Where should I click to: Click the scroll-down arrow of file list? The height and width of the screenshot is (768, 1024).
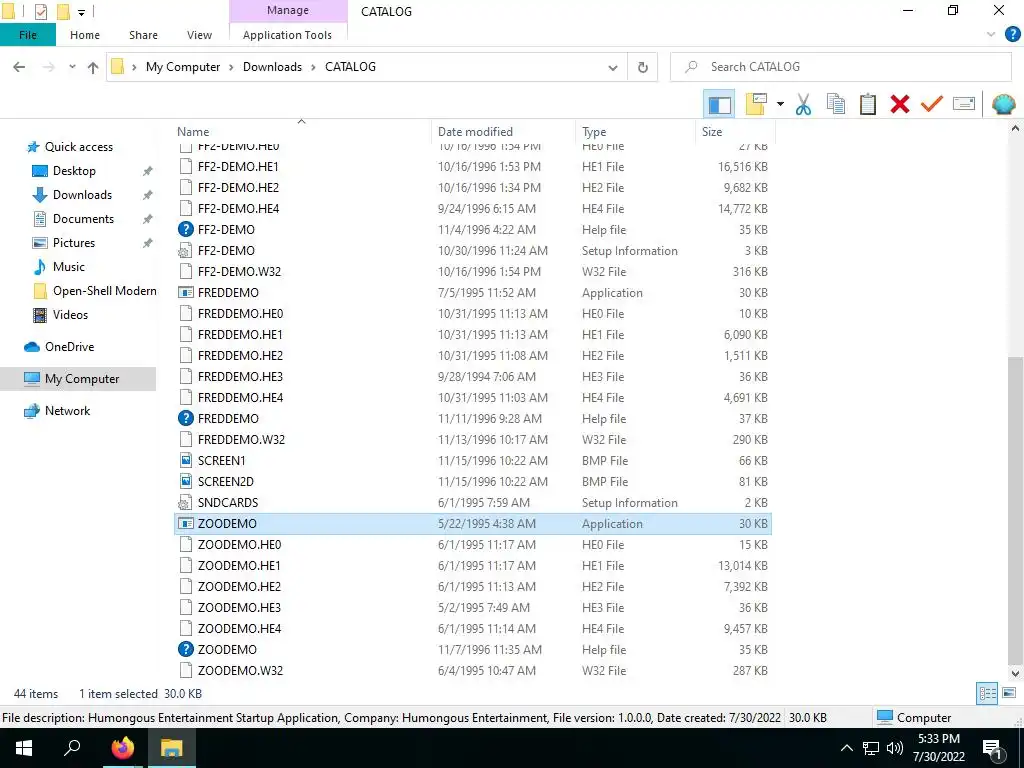1015,673
